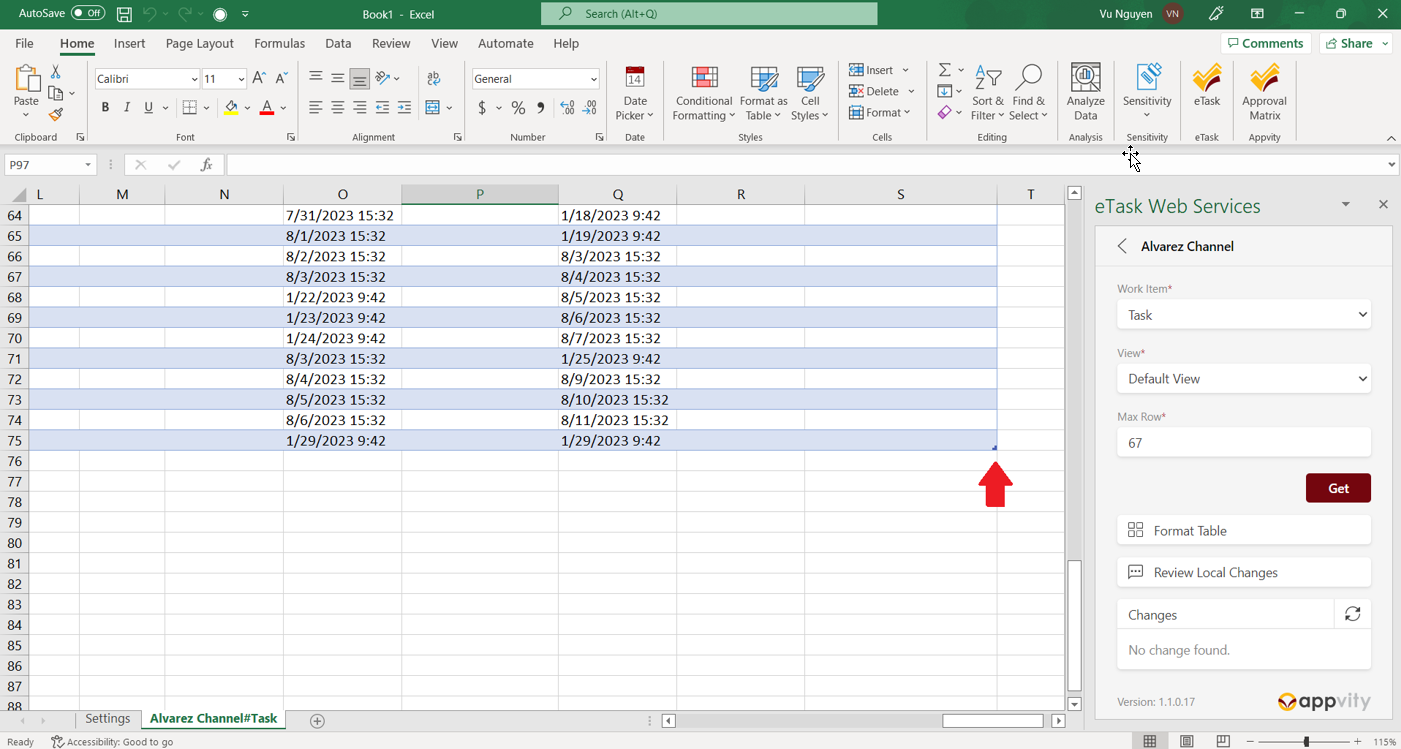The height and width of the screenshot is (749, 1401).
Task: Toggle Bold formatting
Action: (x=105, y=108)
